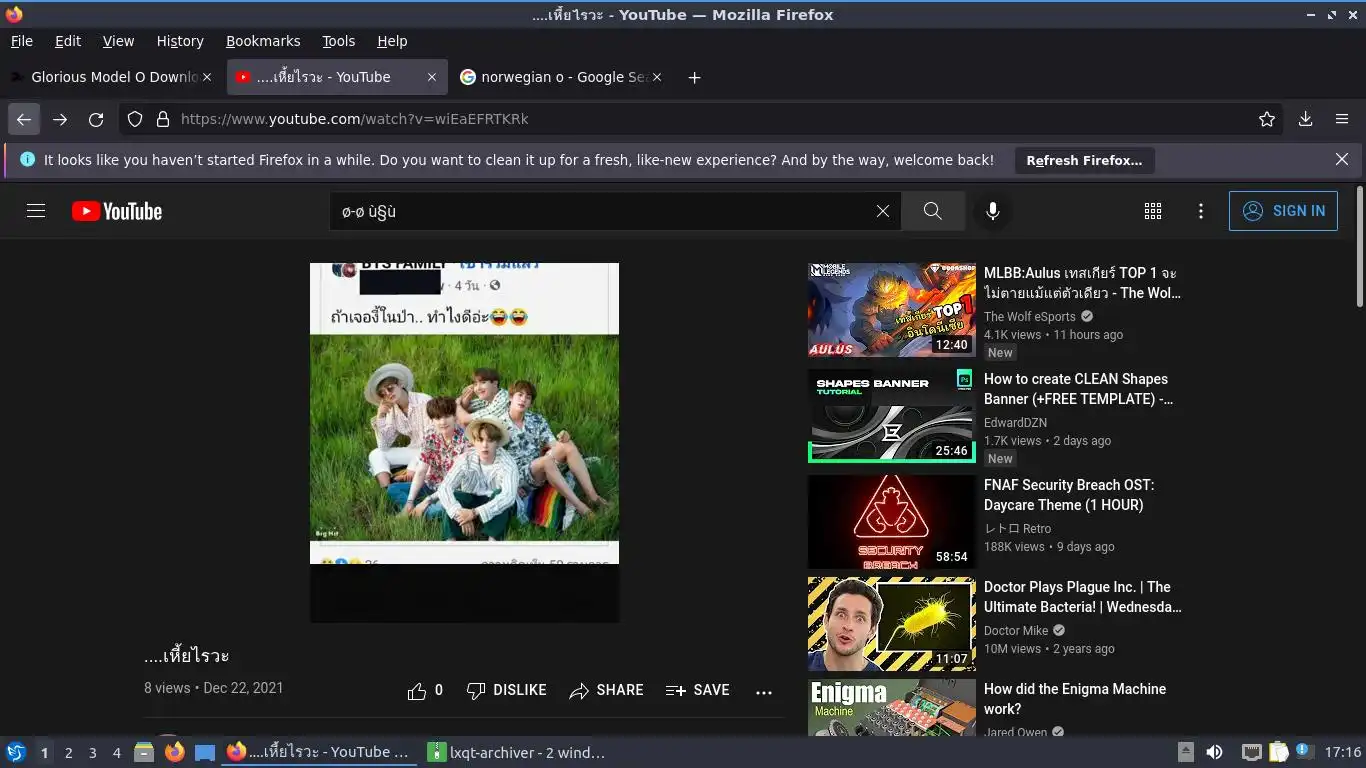Visit the Doctor Mike channel
Viewport: 1366px width, 768px height.
pyautogui.click(x=1016, y=631)
